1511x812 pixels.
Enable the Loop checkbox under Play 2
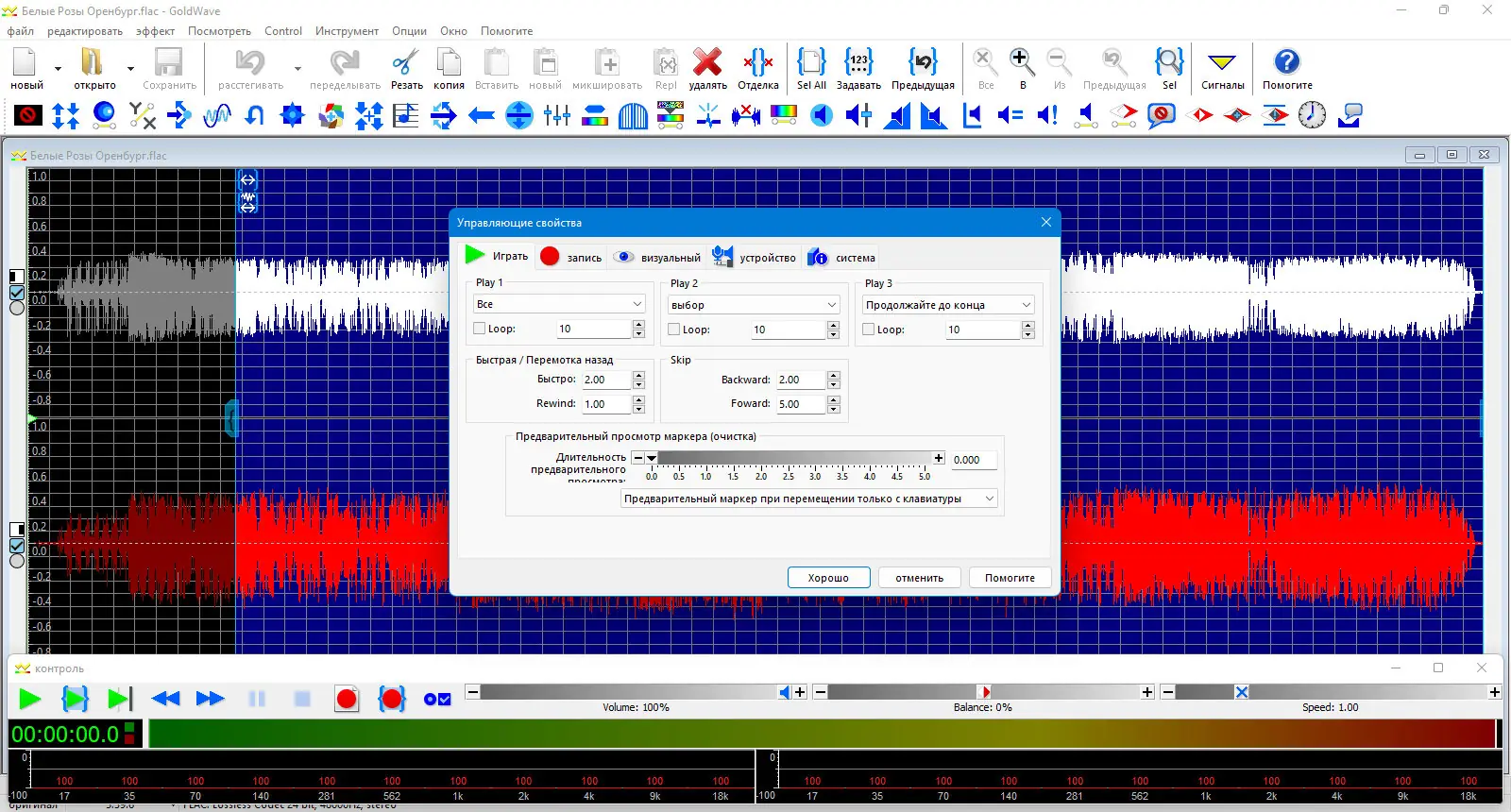[674, 330]
